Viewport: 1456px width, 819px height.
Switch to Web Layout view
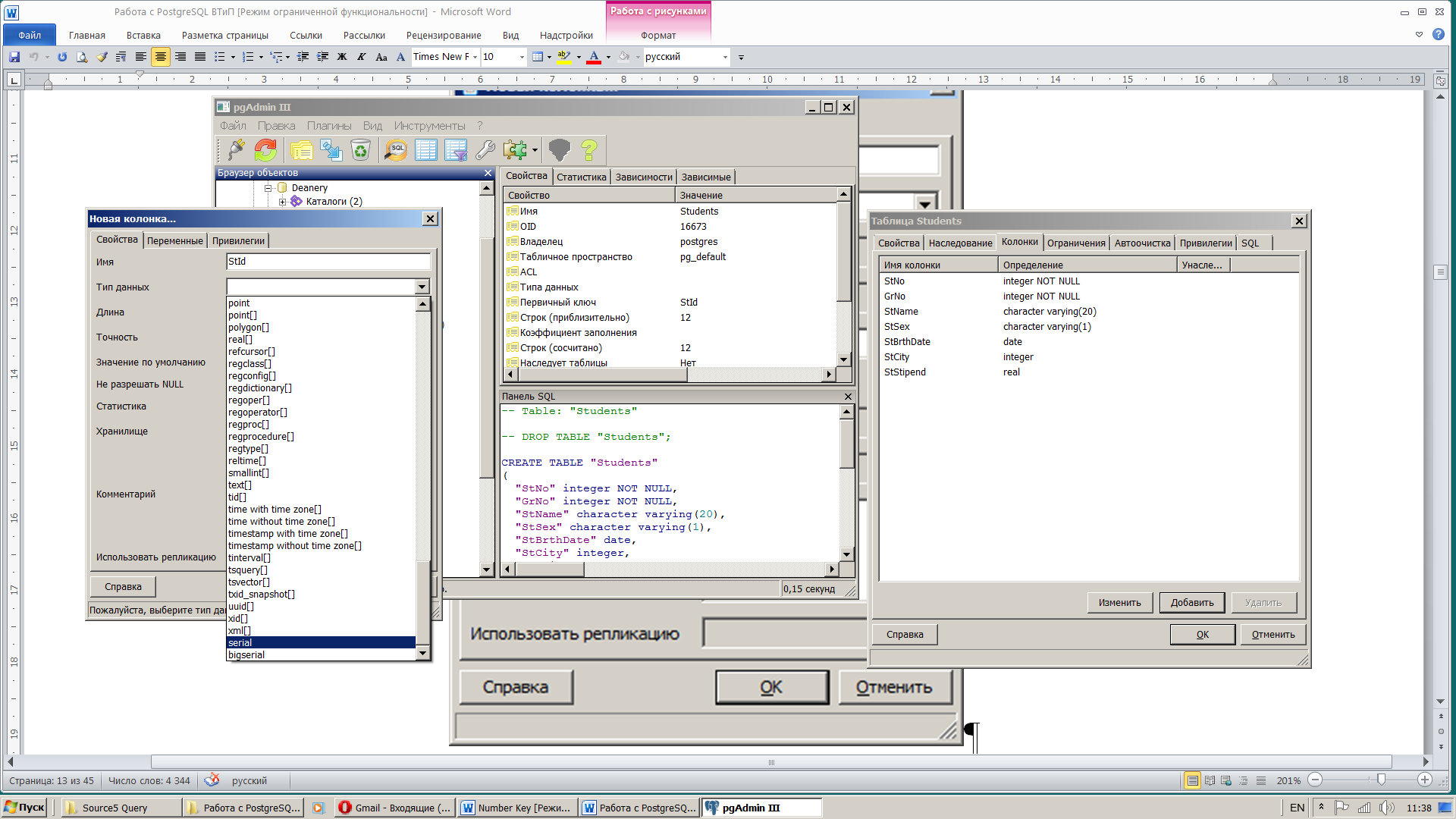tap(1226, 780)
